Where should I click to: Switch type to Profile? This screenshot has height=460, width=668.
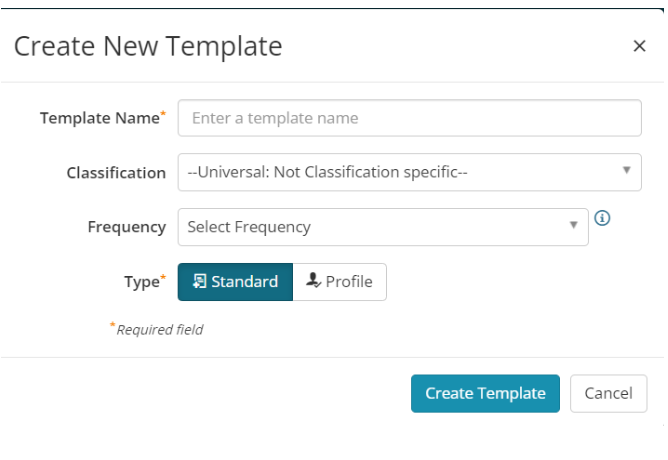[x=340, y=282]
